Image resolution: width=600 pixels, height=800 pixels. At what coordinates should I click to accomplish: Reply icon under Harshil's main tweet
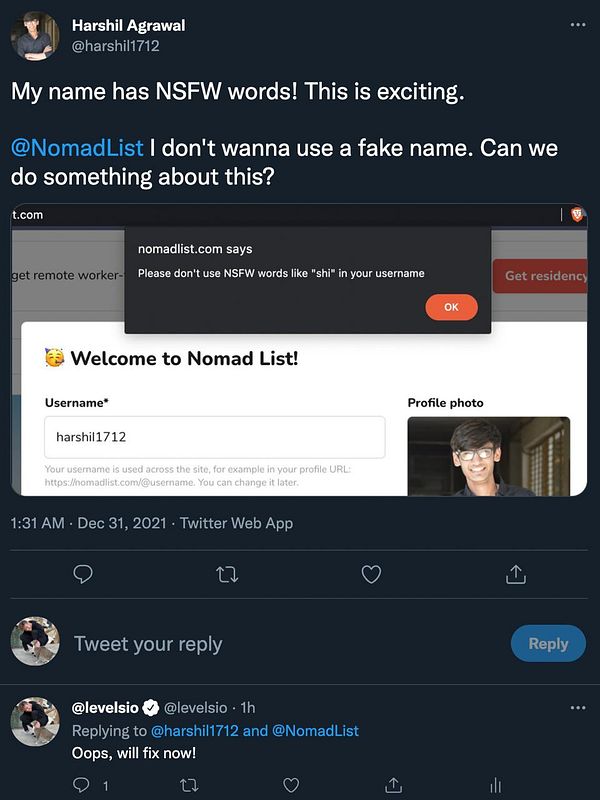pos(84,574)
